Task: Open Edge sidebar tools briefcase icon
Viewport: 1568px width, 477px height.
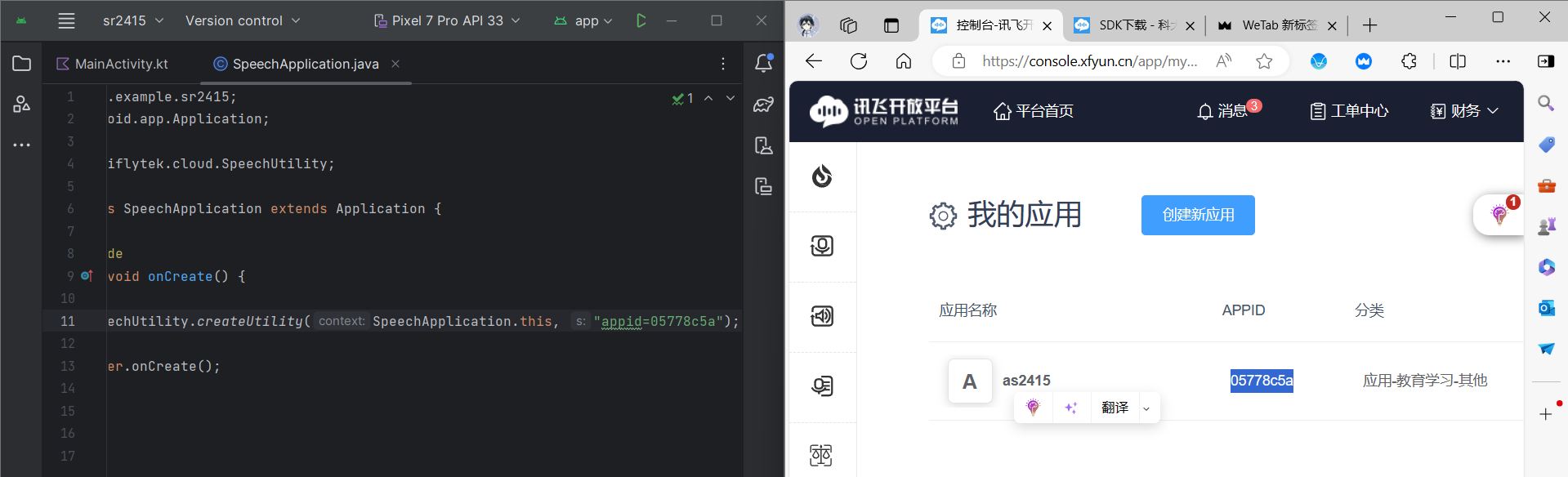Action: point(1546,185)
